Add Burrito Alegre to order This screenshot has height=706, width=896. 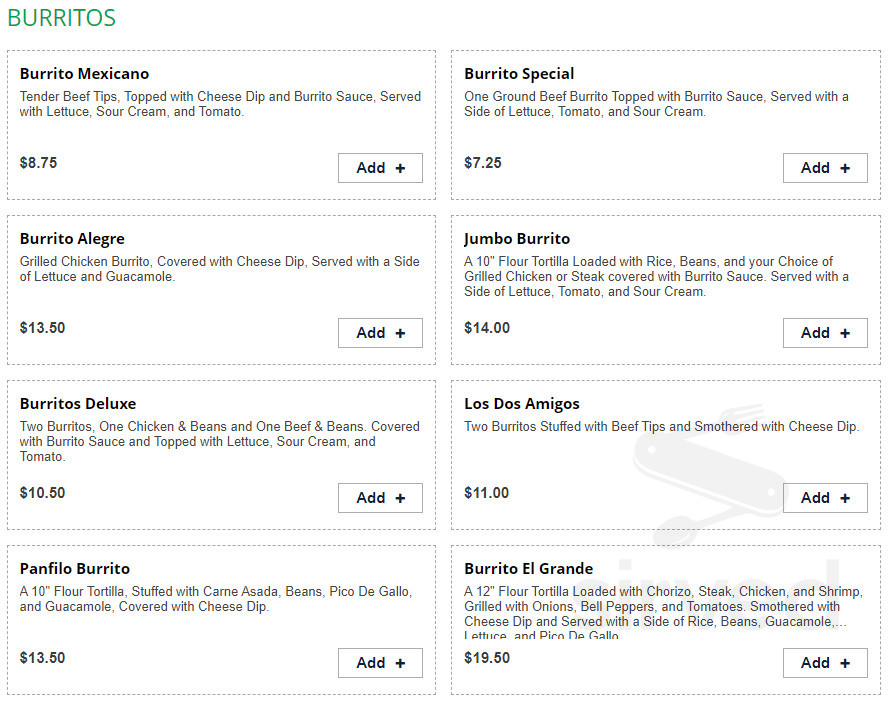[380, 333]
